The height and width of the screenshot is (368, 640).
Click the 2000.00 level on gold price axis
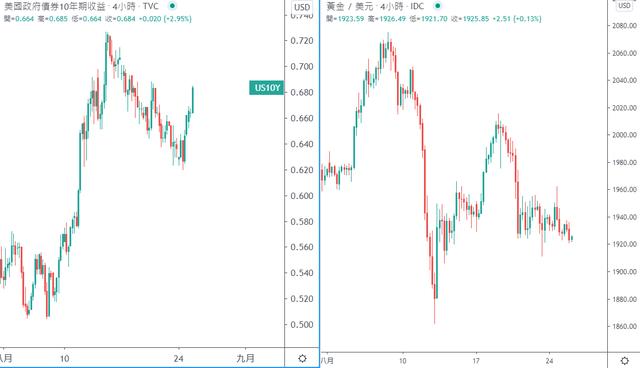624,135
